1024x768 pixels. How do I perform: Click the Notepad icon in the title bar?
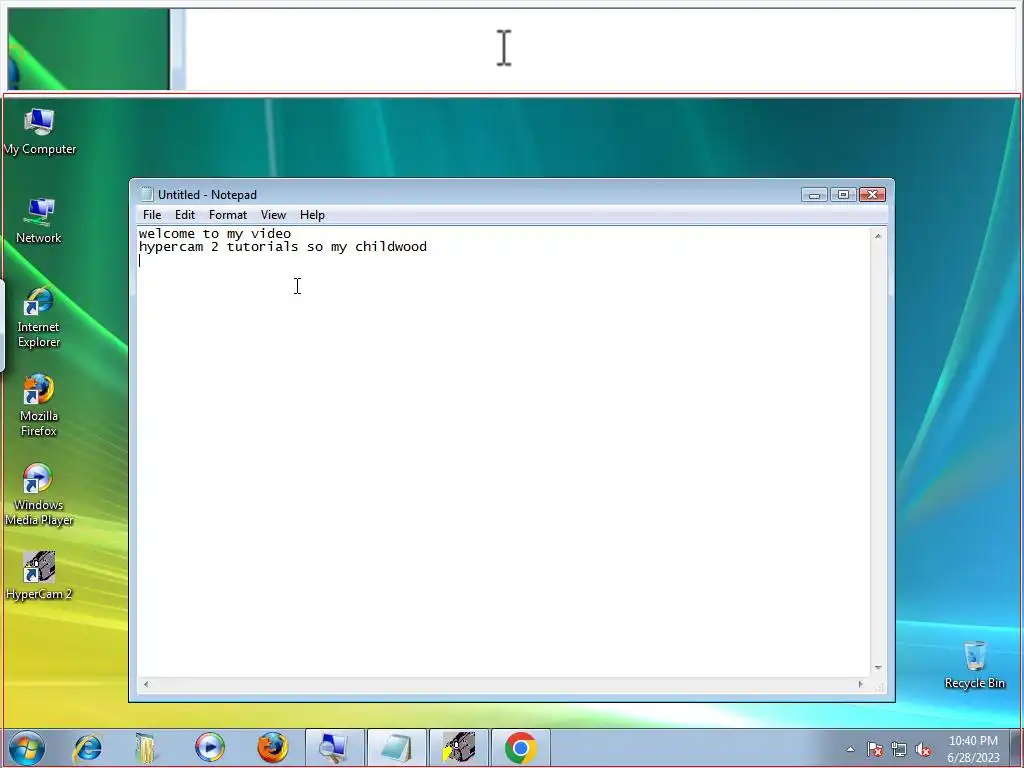pos(147,194)
